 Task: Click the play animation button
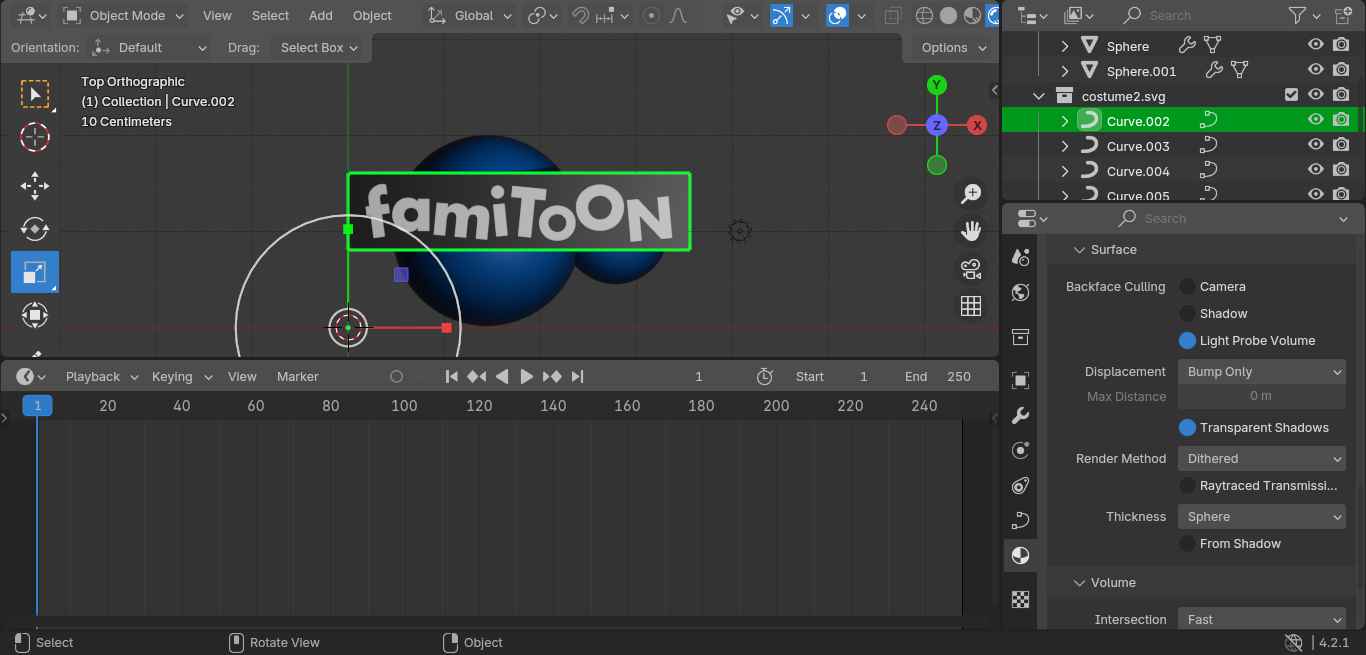[526, 377]
